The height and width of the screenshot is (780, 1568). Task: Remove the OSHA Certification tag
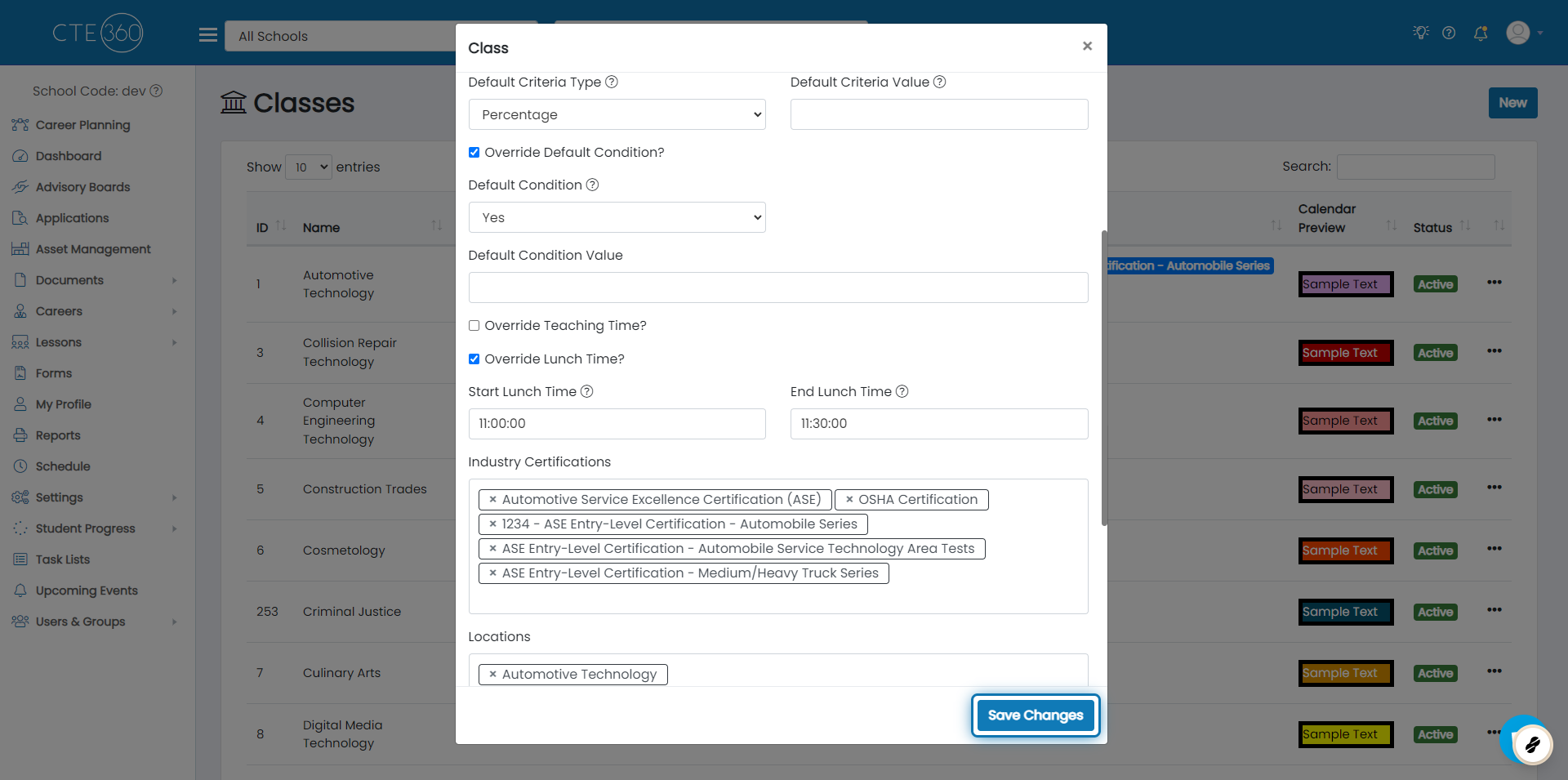pos(849,500)
